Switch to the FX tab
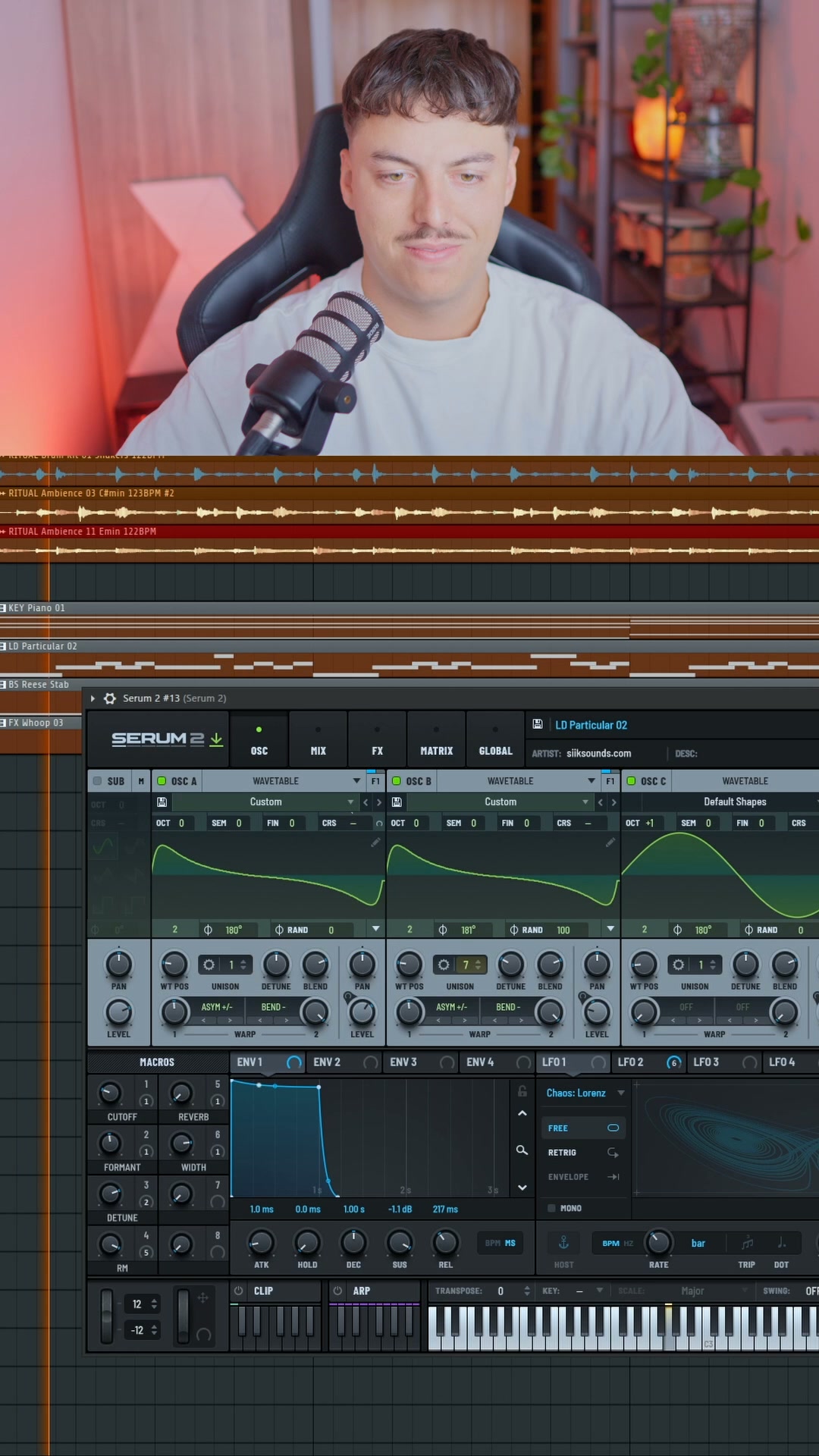This screenshot has height=1456, width=819. click(x=377, y=739)
